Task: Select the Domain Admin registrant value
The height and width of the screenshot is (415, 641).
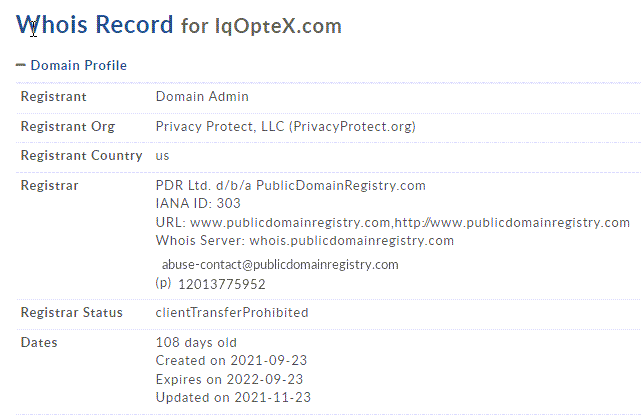Action: 202,96
